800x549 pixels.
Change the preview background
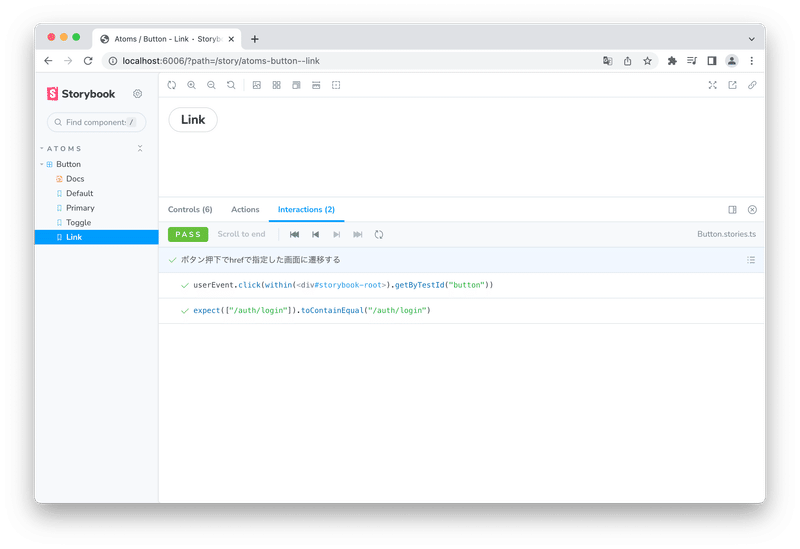(257, 85)
